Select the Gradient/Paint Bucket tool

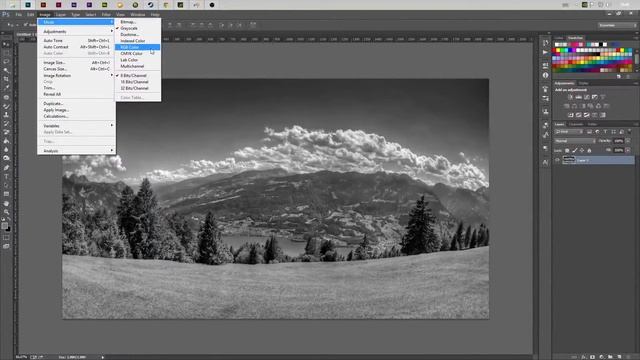pyautogui.click(x=6, y=141)
